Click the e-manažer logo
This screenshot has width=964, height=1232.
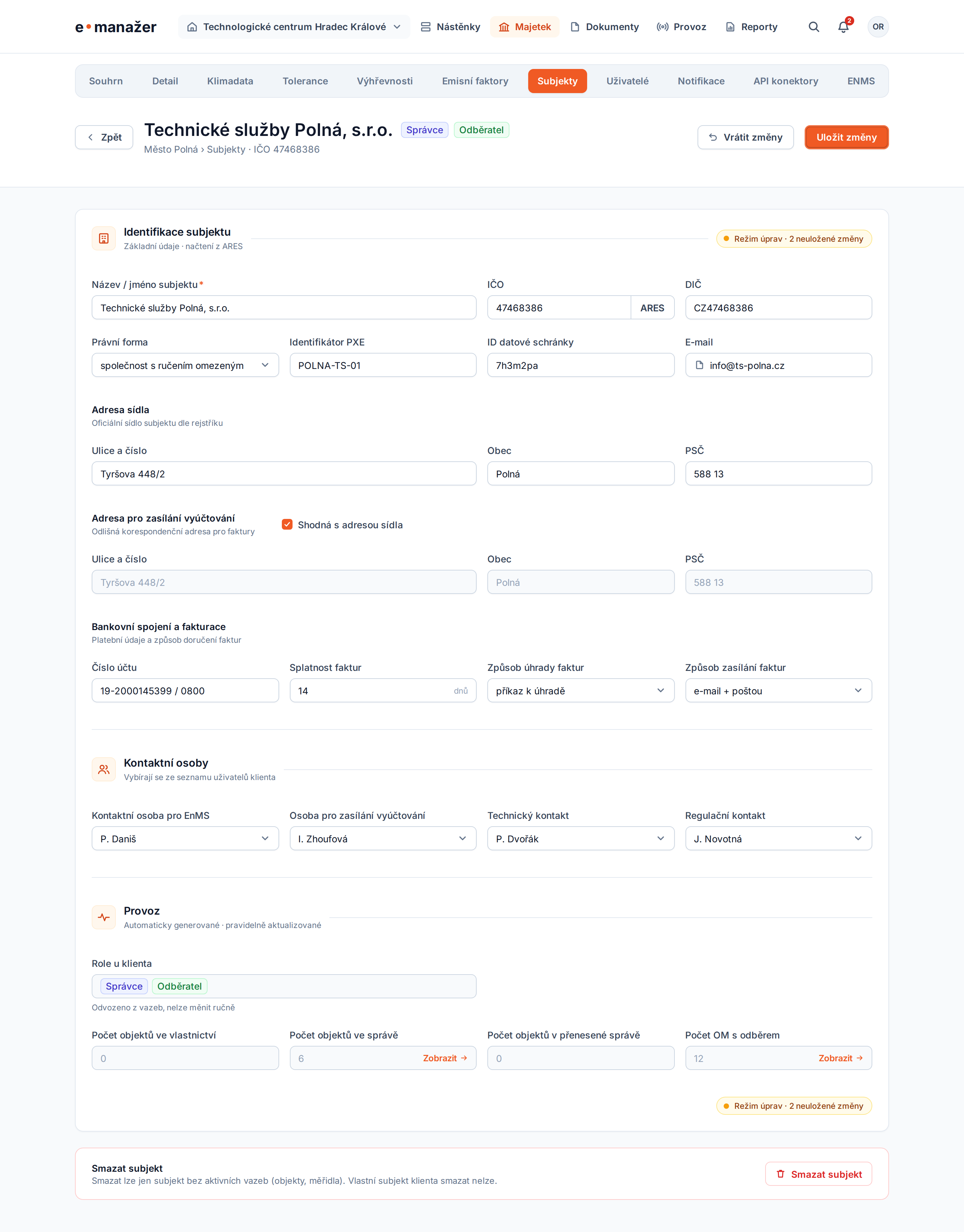[116, 26]
